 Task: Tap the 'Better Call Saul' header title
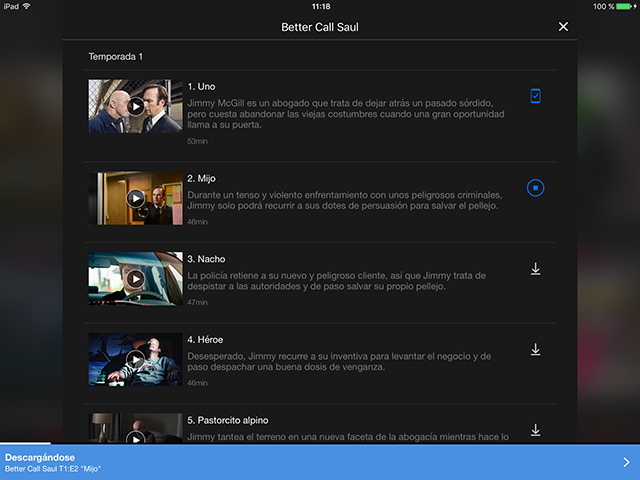(x=320, y=27)
